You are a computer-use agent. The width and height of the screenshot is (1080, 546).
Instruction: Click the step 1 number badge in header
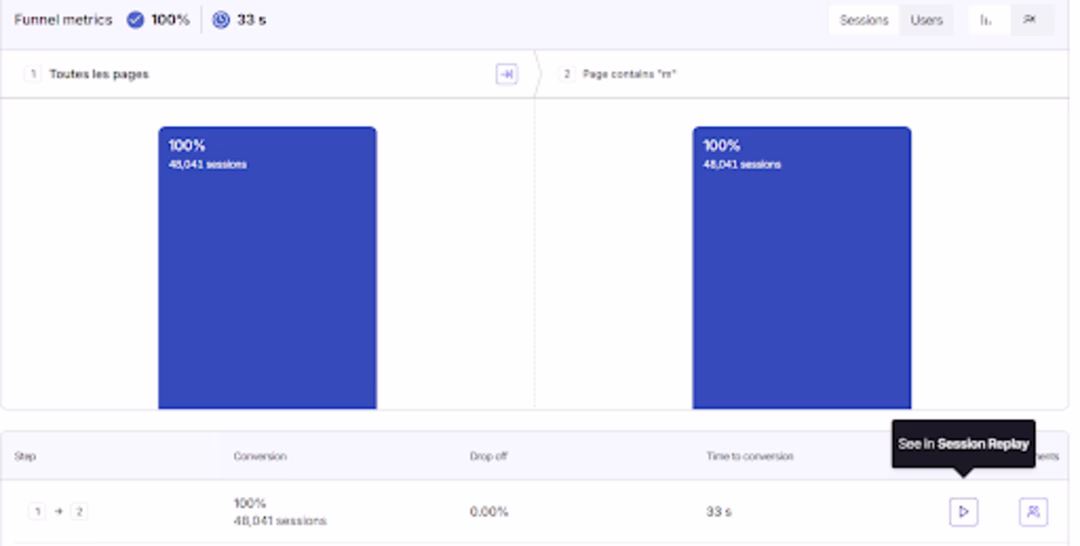[32, 74]
